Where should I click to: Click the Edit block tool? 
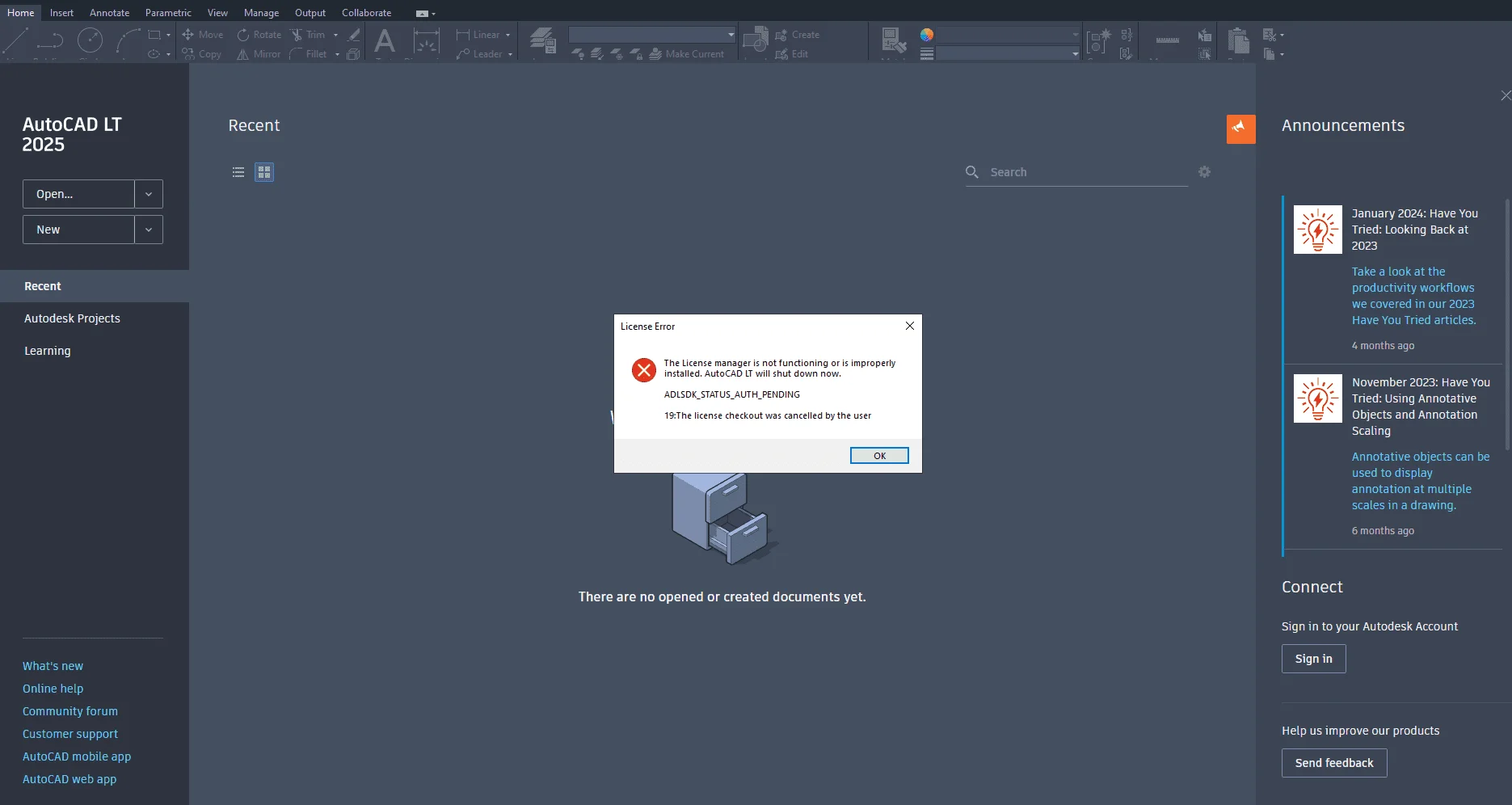[792, 54]
